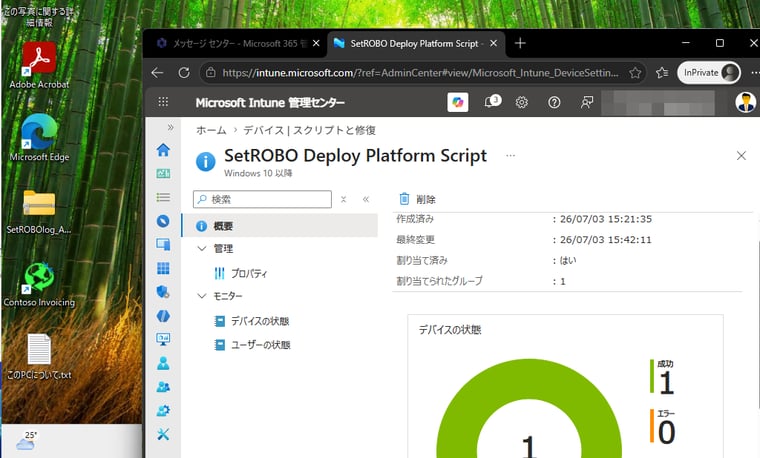Image resolution: width=760 pixels, height=458 pixels.
Task: Open Contoso Invoicing desktop shortcut
Action: (x=39, y=284)
